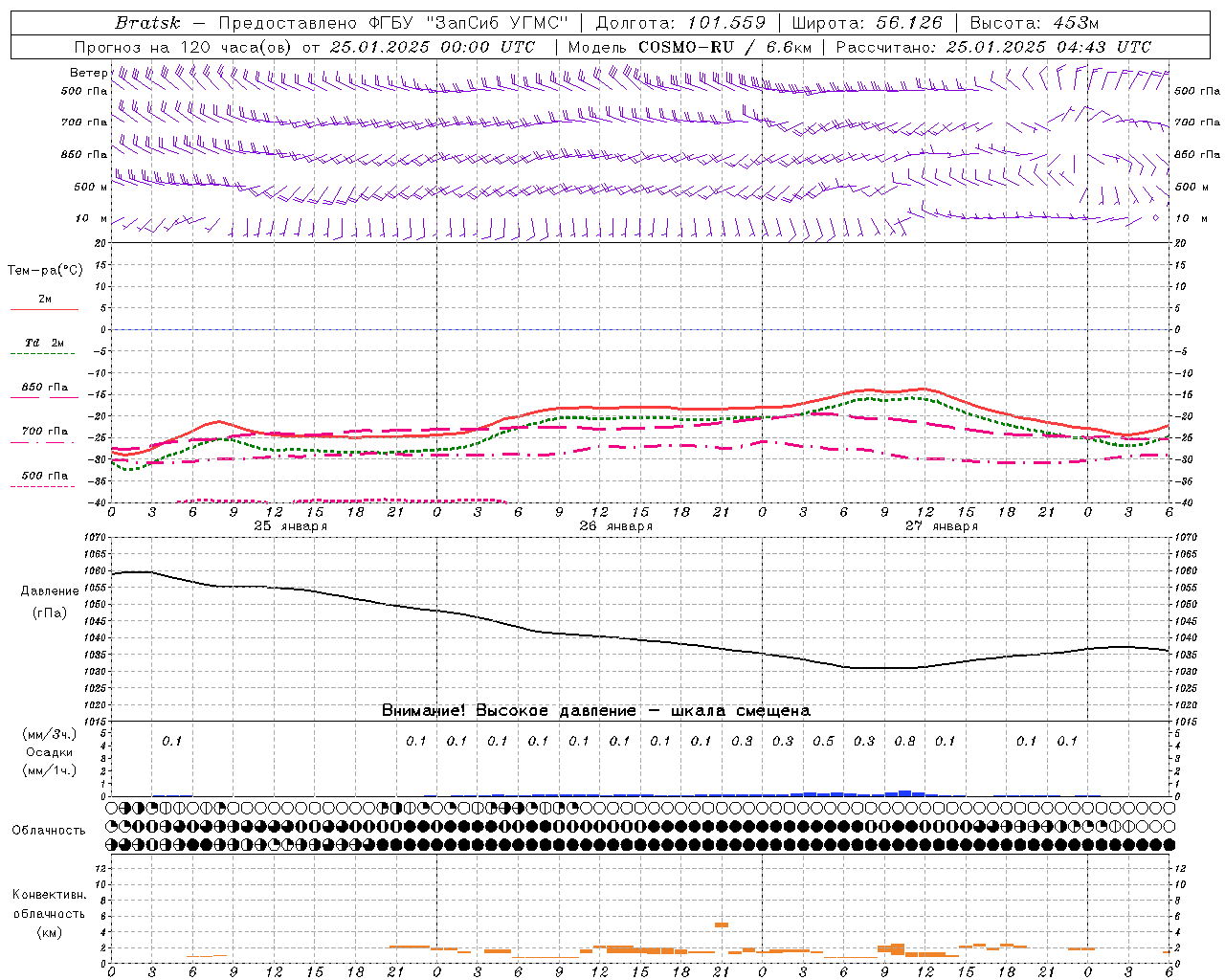Viewport: 1225px width, 980px height.
Task: Select "Рассчитано: 25.01.2025 04:43 UTC" timestamp
Action: [993, 47]
